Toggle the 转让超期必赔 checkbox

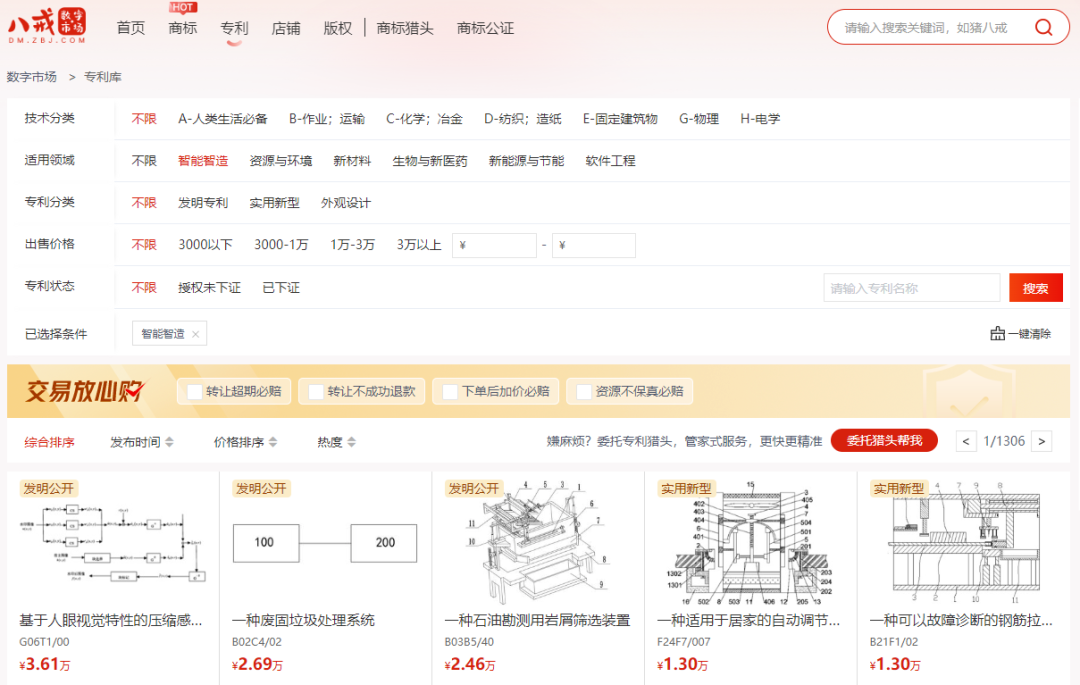195,391
